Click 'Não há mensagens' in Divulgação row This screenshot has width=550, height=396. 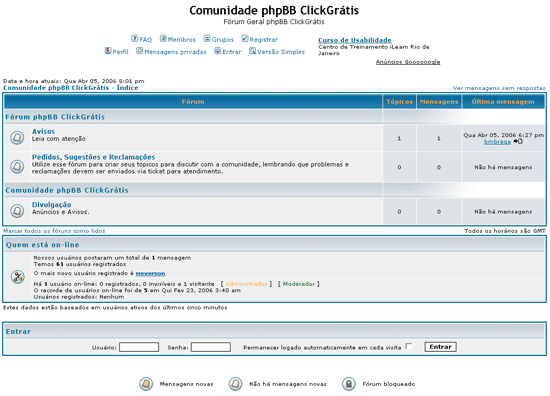(x=503, y=212)
